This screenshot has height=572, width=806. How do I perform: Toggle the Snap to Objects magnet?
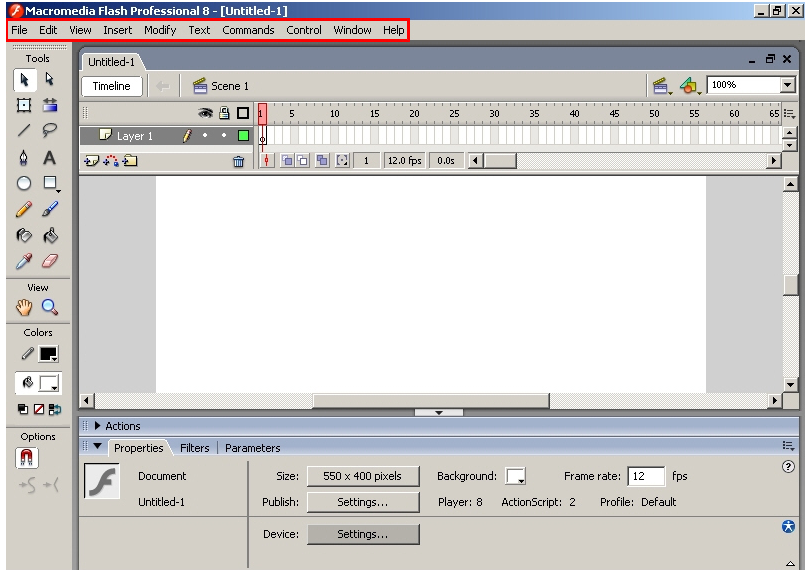[x=27, y=457]
